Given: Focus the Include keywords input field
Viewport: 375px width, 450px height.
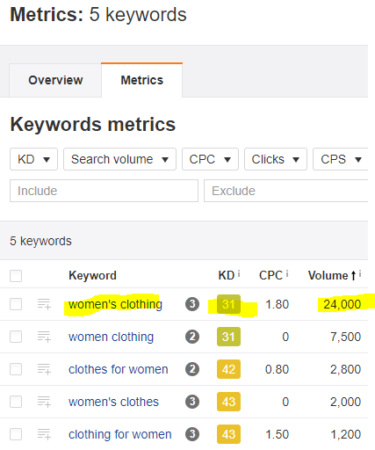Looking at the screenshot, I should (104, 191).
